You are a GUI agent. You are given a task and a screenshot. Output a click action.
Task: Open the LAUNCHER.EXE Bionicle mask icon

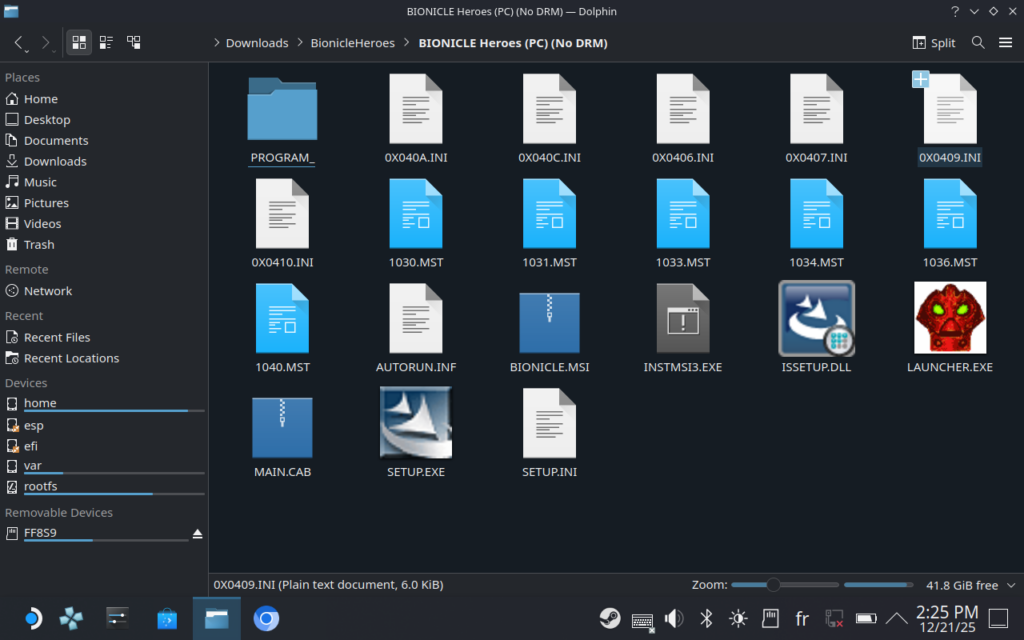[949, 318]
